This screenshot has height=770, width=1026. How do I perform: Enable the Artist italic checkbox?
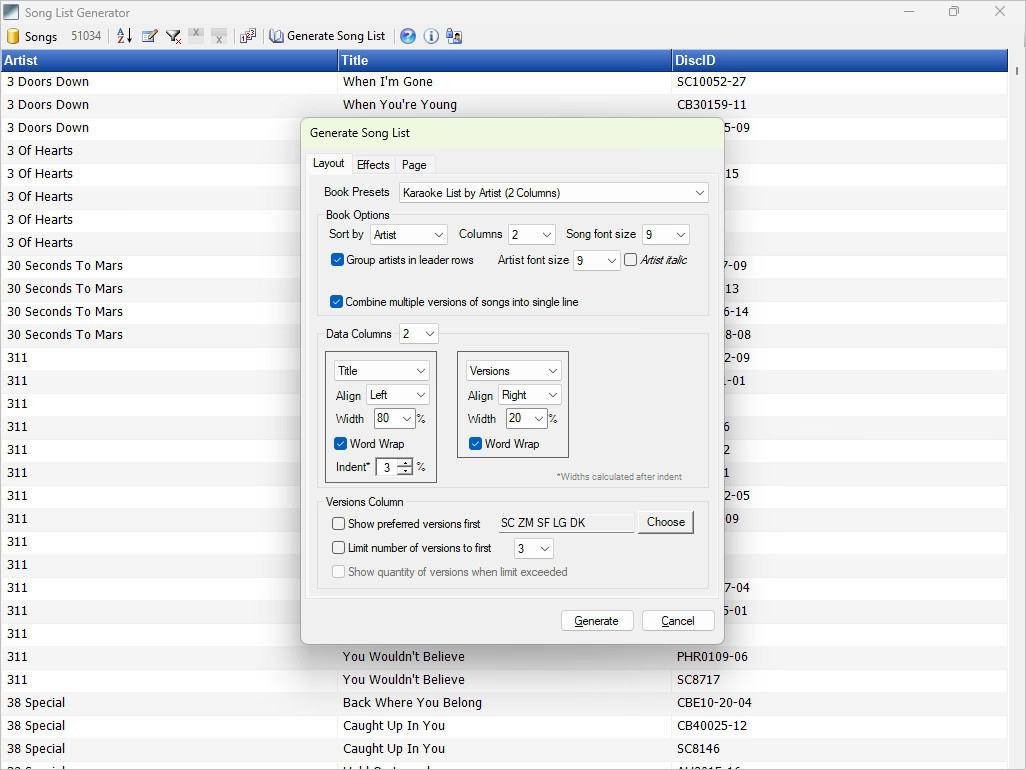click(x=631, y=260)
